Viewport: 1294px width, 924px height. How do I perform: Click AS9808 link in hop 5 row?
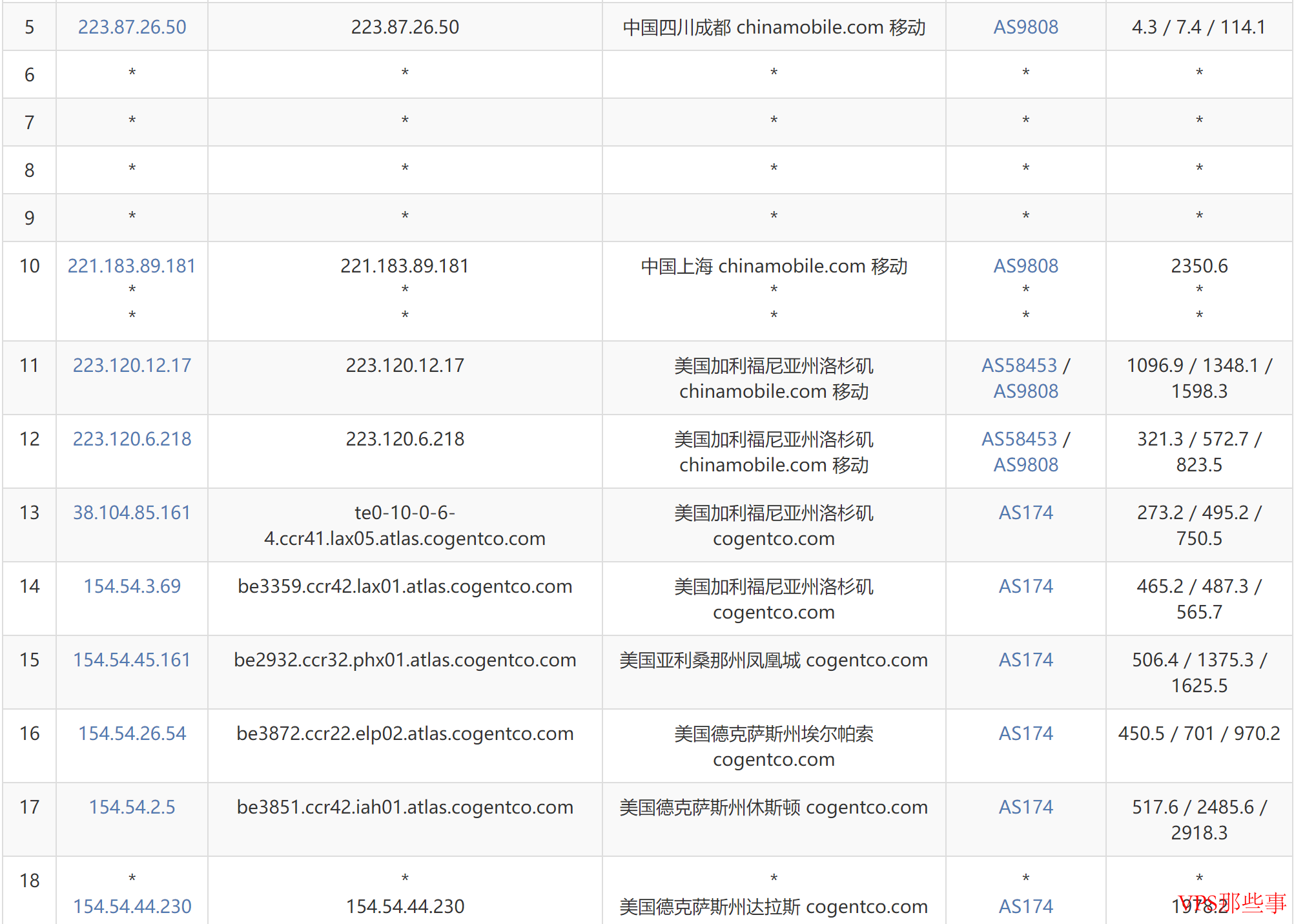click(x=1025, y=27)
